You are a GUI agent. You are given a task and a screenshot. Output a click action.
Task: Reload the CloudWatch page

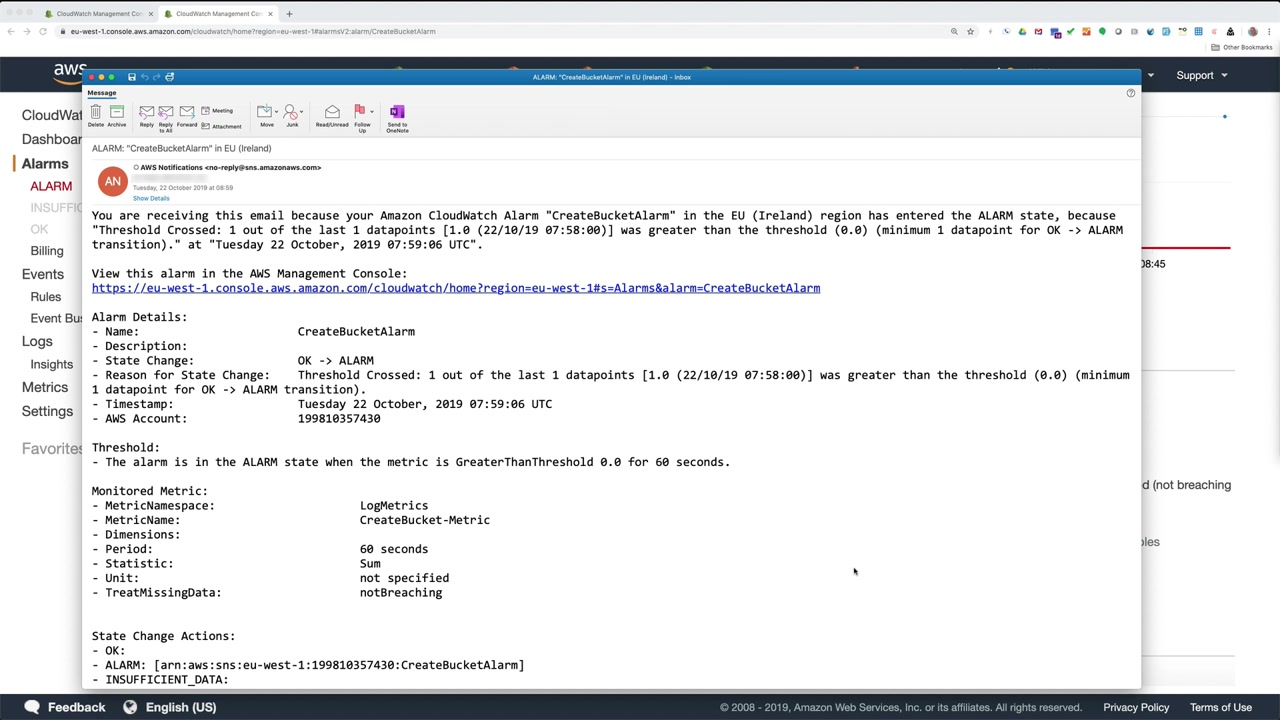click(43, 32)
